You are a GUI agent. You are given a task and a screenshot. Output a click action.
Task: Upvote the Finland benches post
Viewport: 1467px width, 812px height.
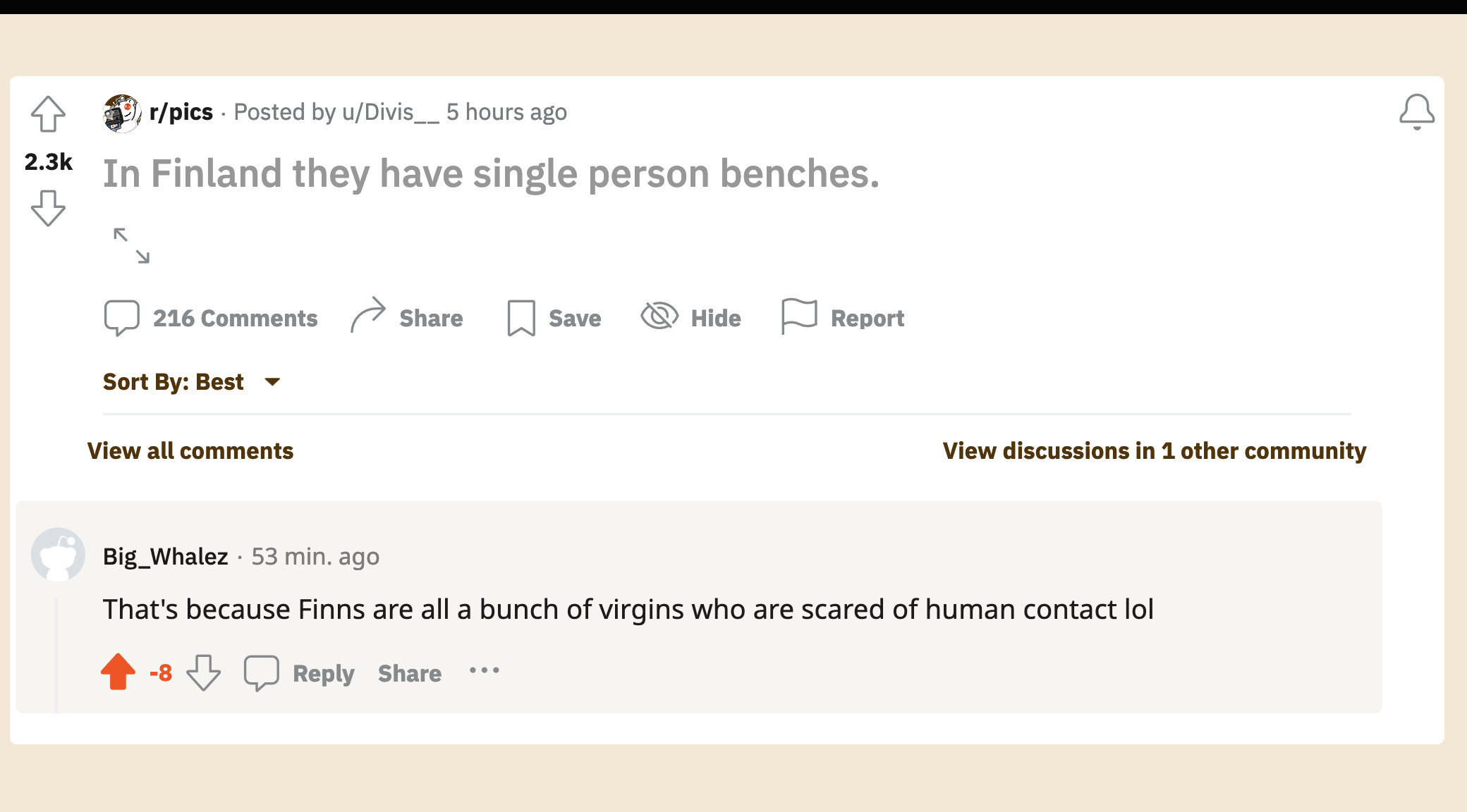click(48, 113)
